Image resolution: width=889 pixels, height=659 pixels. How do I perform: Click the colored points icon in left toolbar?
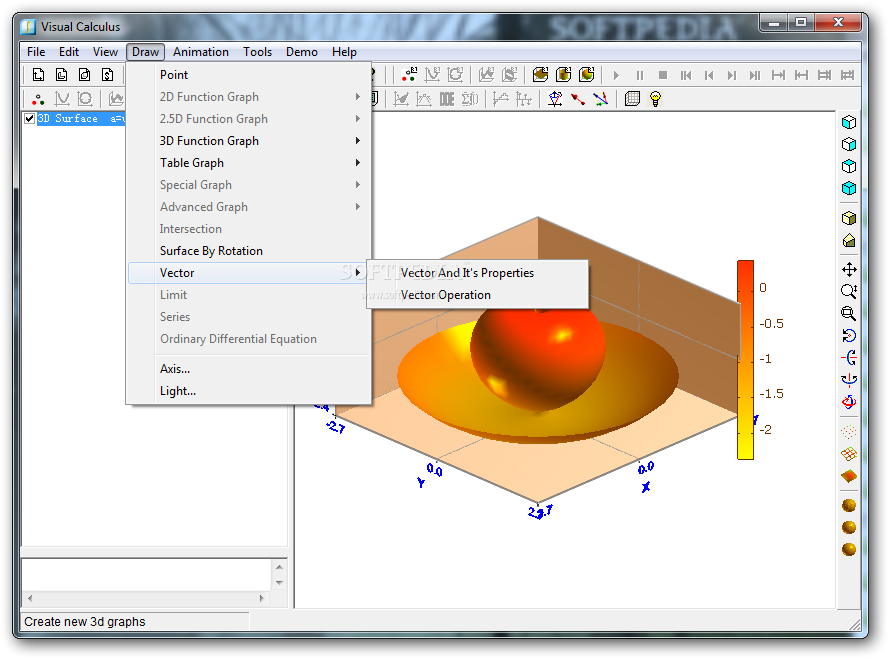coord(38,99)
